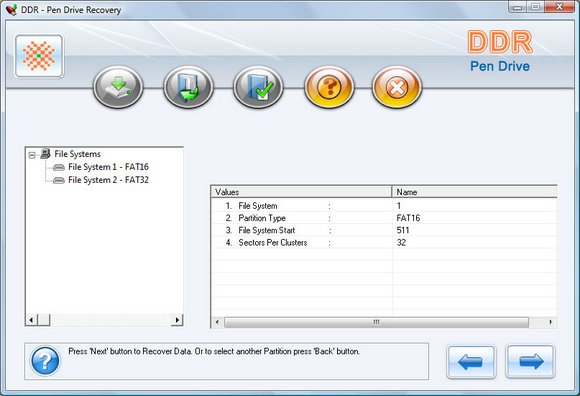Click the book with green arrow icon
Image resolution: width=580 pixels, height=396 pixels.
click(x=188, y=87)
